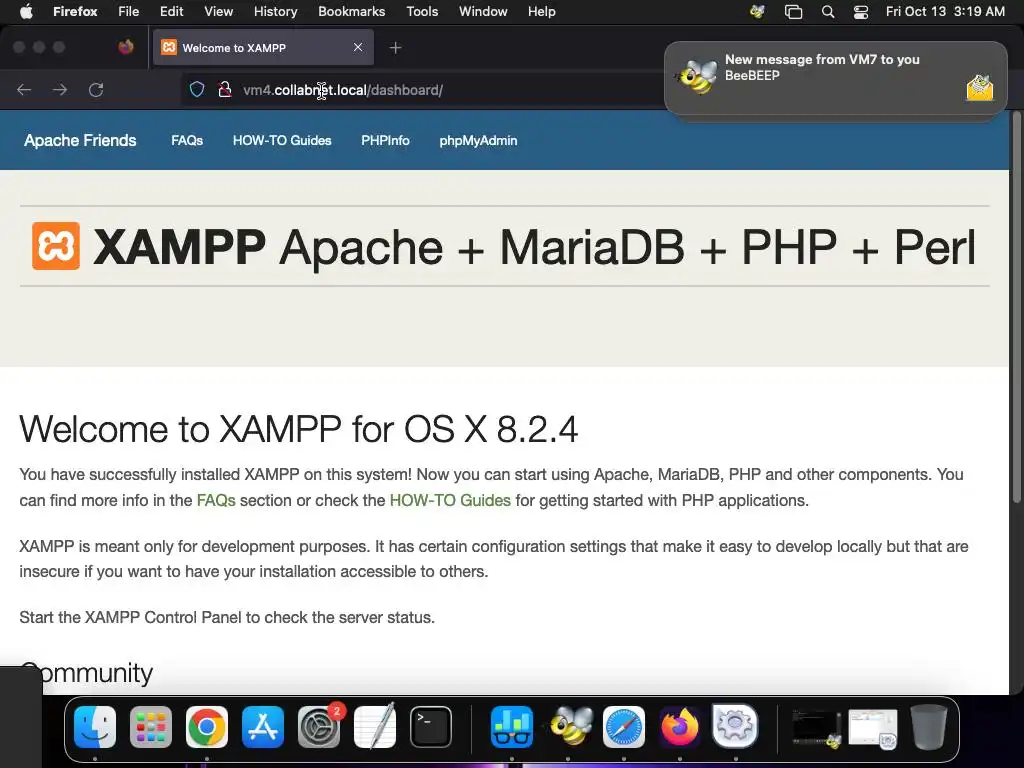Open the App Store dock icon
1024x768 pixels.
click(x=263, y=726)
